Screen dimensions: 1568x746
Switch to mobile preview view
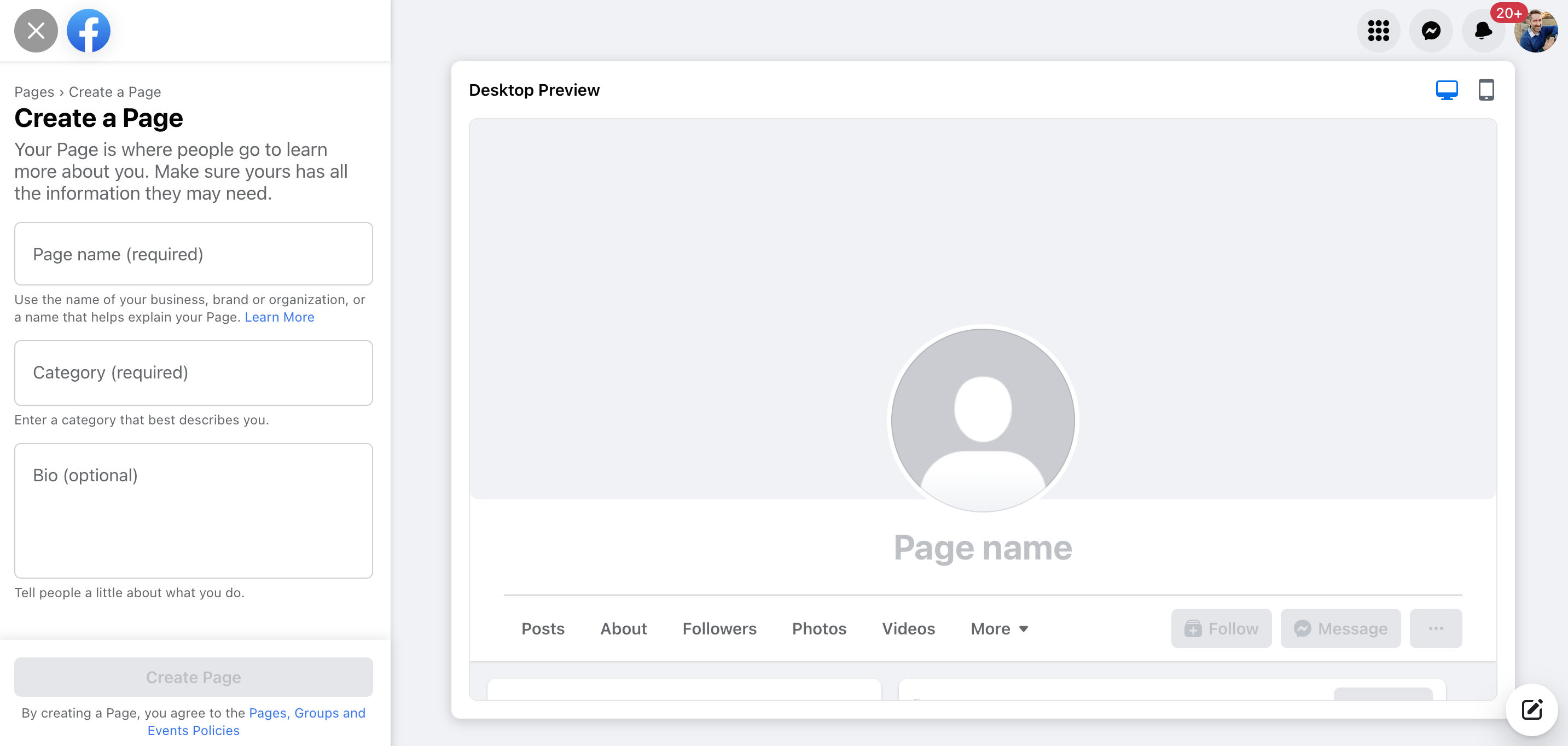(x=1486, y=90)
